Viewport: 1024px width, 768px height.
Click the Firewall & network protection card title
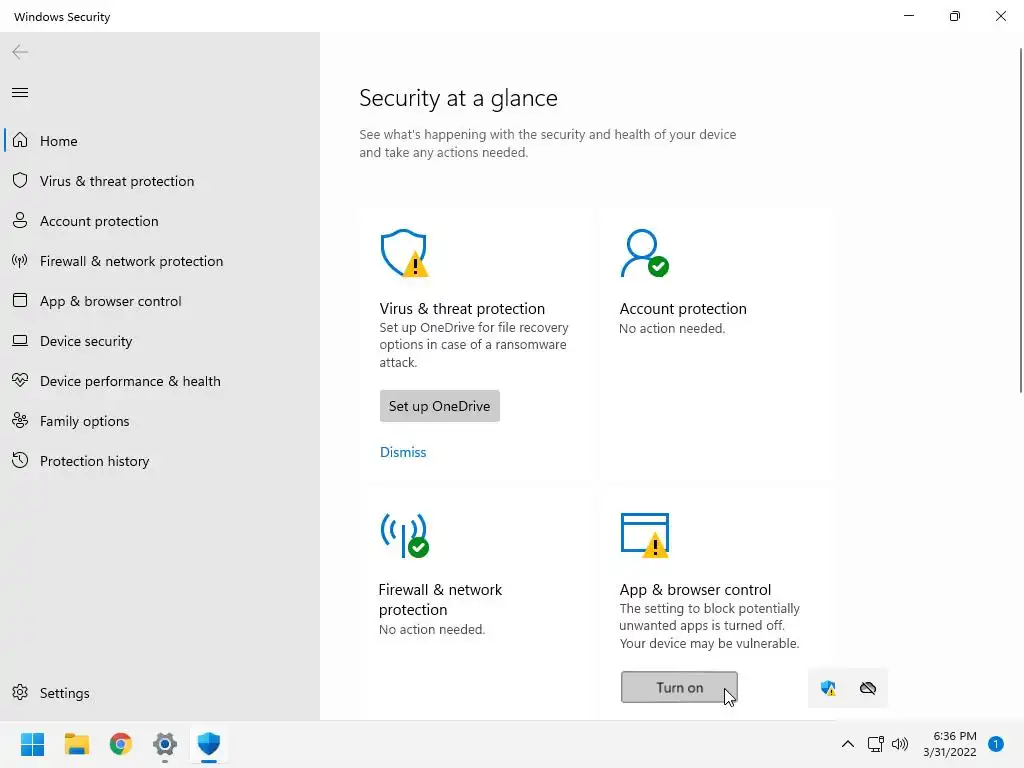(x=440, y=600)
